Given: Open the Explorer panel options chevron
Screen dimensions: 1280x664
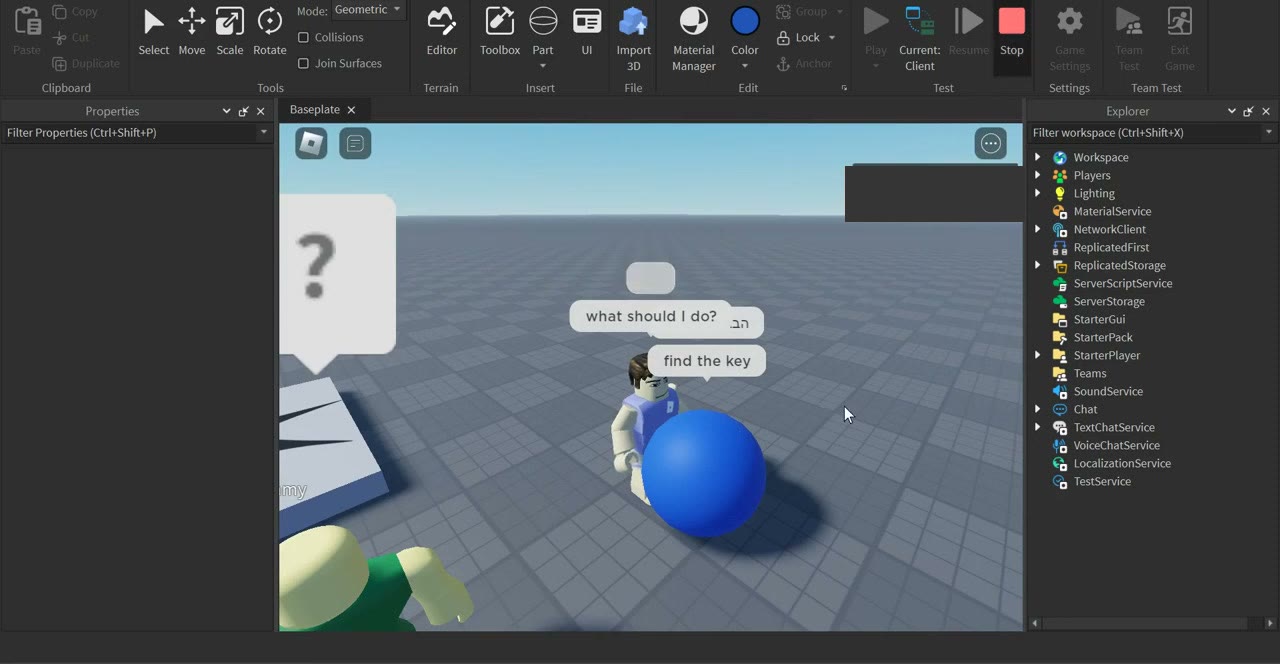Looking at the screenshot, I should coord(1232,111).
